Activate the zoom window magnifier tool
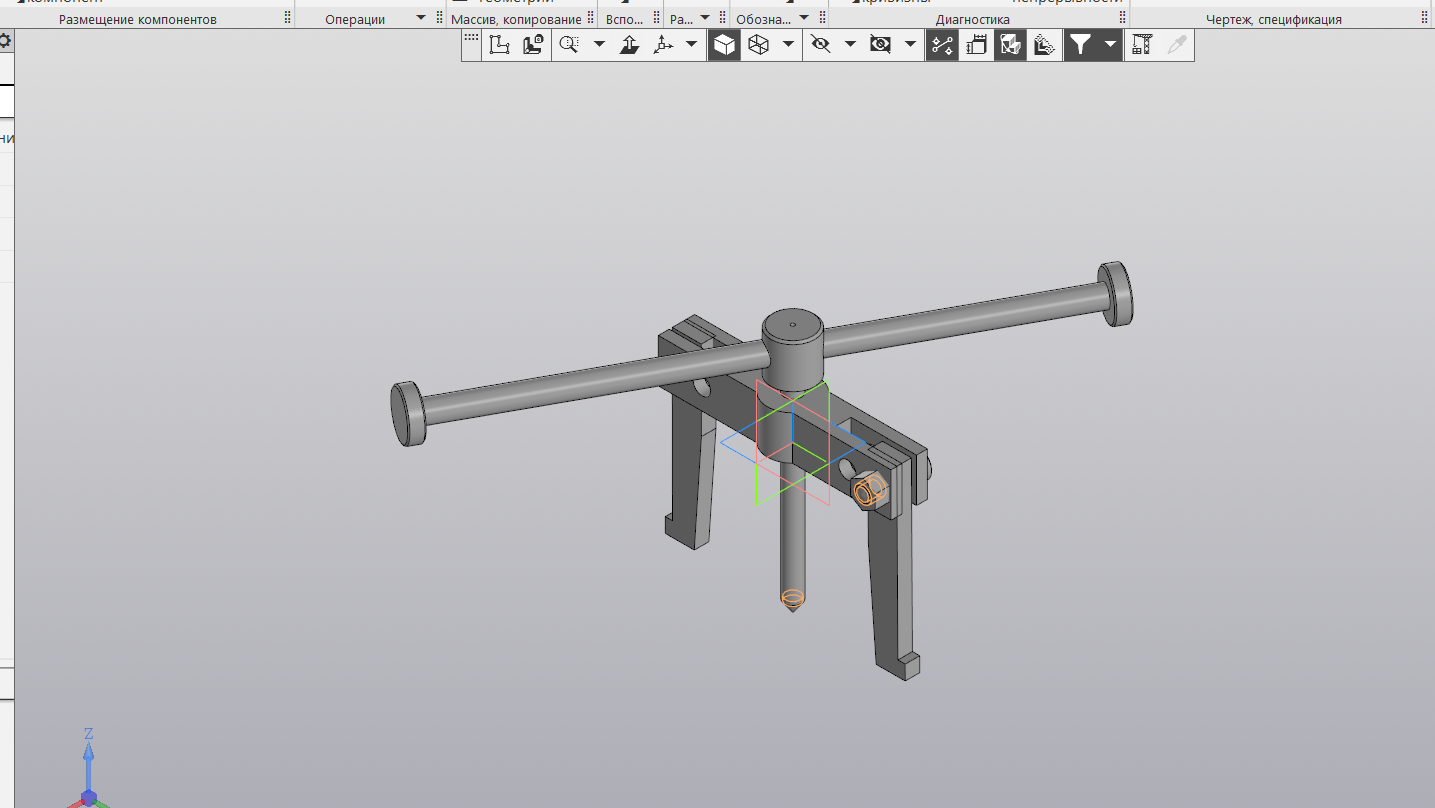The height and width of the screenshot is (808, 1435). [x=569, y=44]
